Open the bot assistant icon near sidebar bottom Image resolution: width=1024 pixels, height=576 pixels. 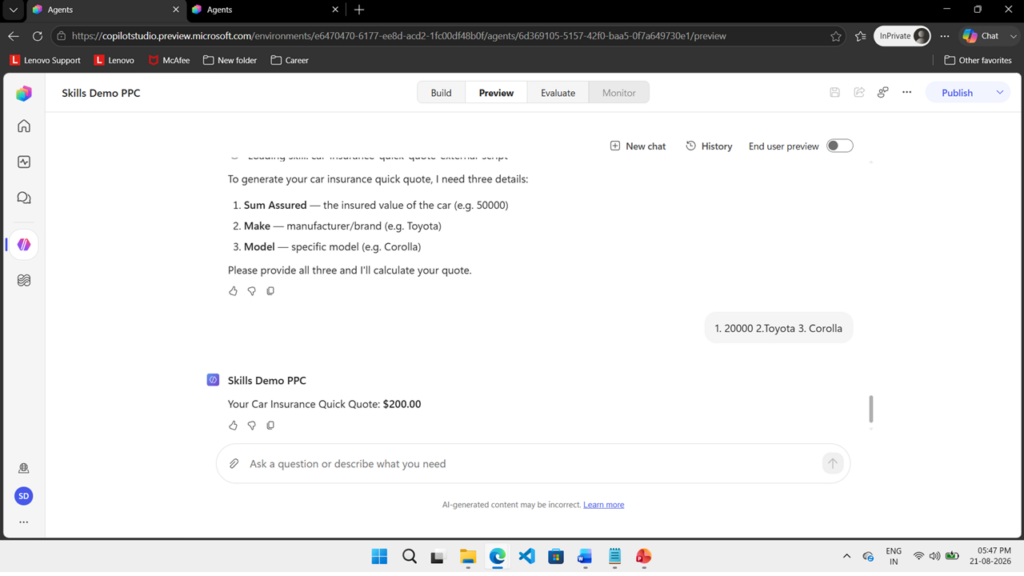(x=24, y=468)
